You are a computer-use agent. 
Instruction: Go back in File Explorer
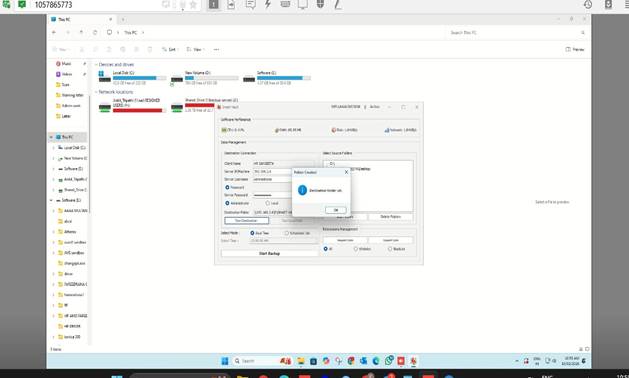click(54, 32)
